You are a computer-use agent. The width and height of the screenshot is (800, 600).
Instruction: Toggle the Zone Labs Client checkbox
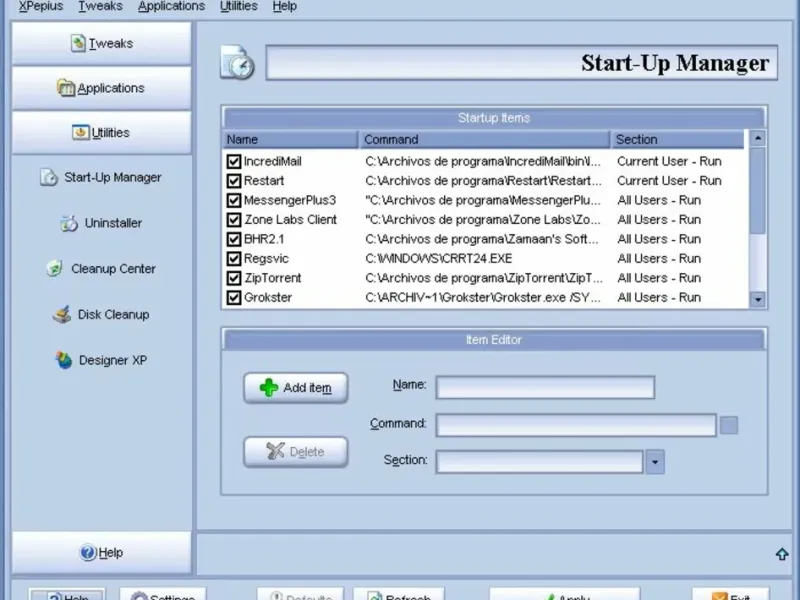234,220
